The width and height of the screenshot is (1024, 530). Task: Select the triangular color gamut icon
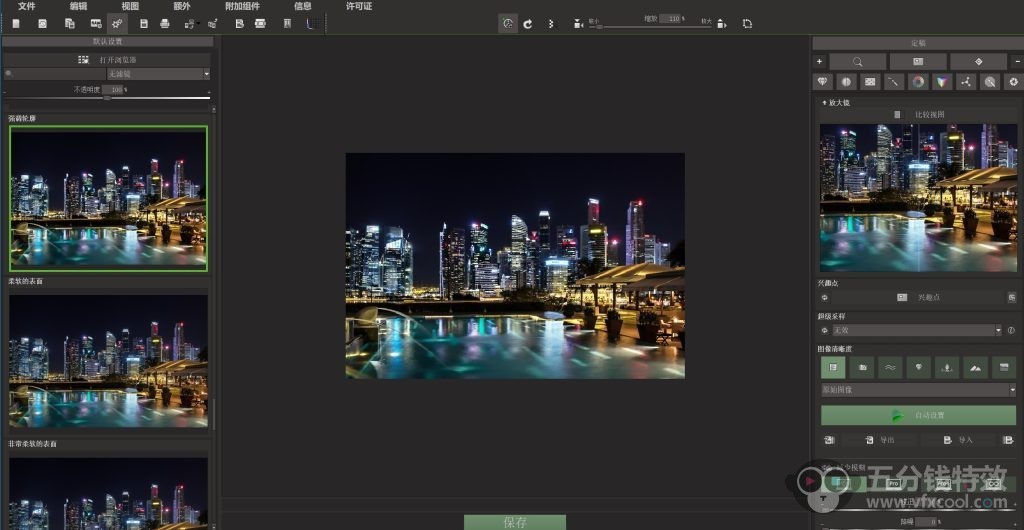tap(942, 82)
